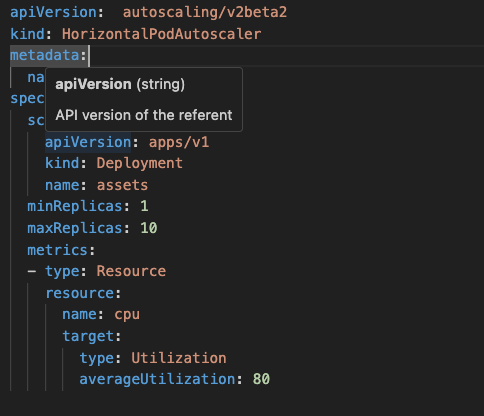Click the averageUtilization key

(157, 380)
